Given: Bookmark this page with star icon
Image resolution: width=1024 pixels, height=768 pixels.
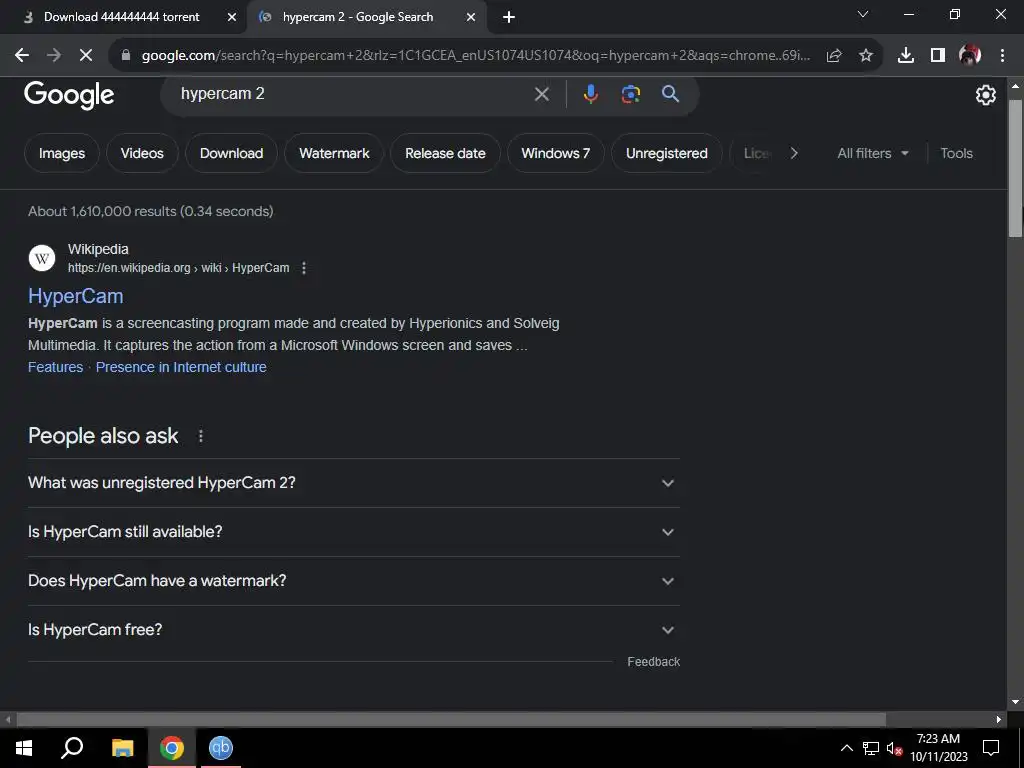Looking at the screenshot, I should 866,56.
